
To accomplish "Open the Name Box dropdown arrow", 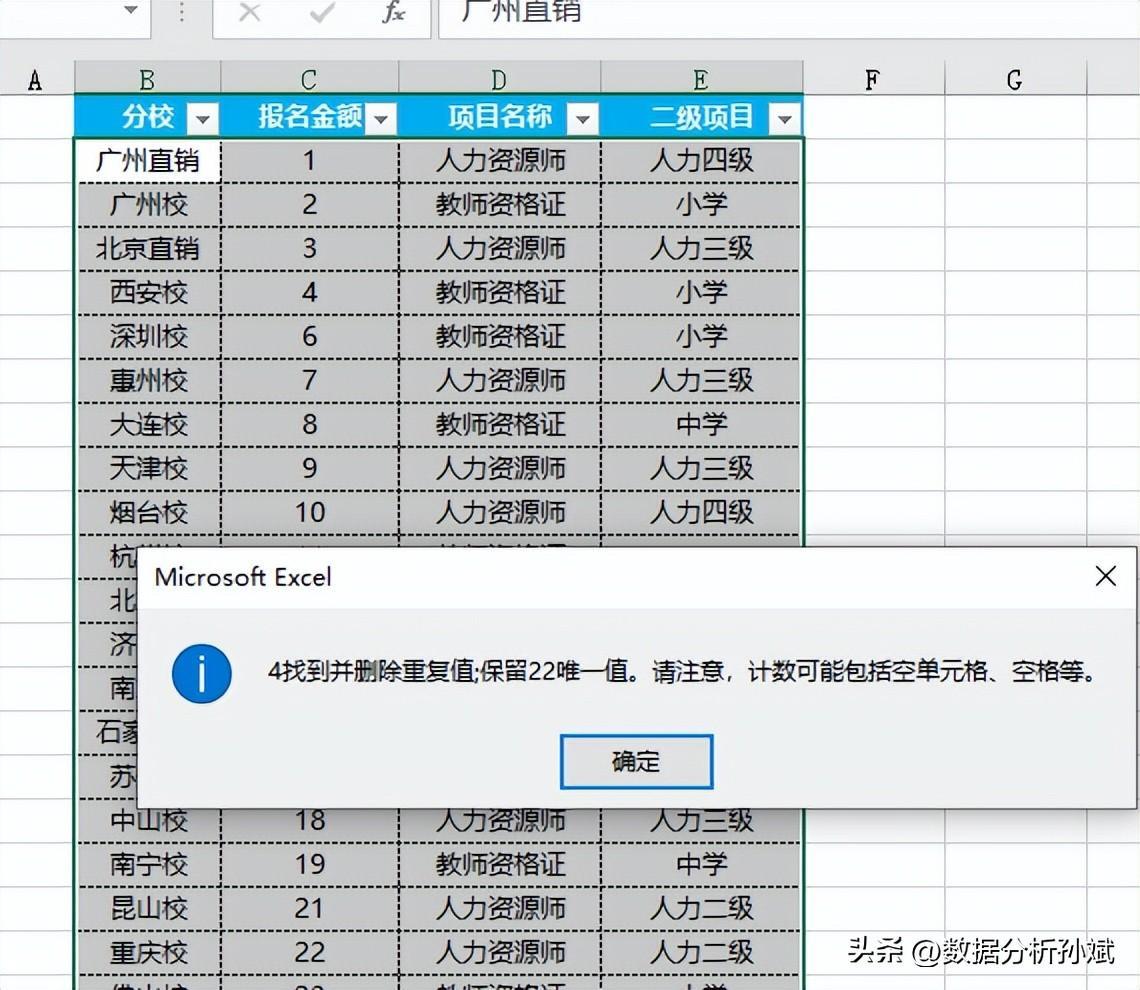I will tap(130, 12).
